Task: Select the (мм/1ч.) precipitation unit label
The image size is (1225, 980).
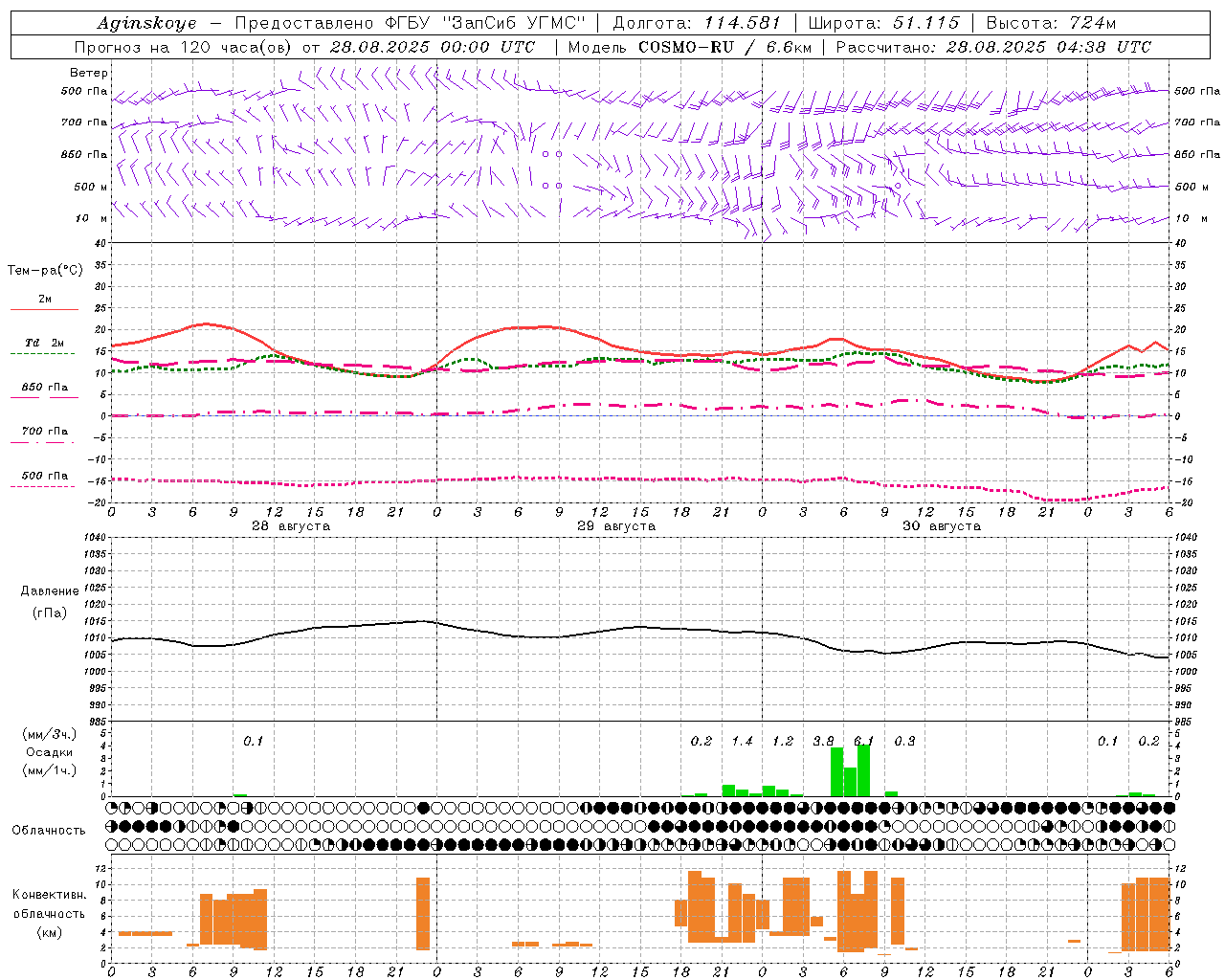Action: click(x=50, y=770)
